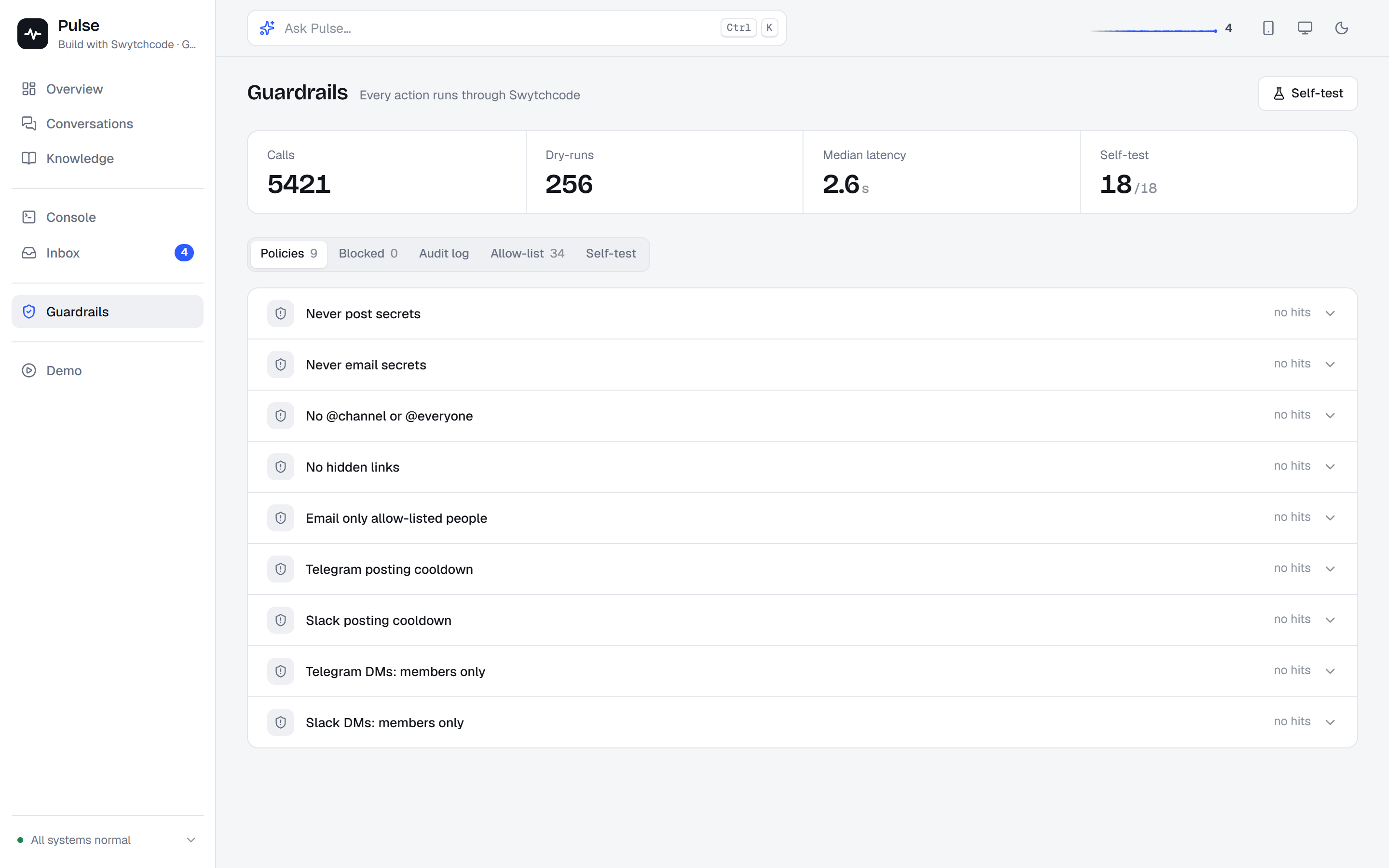Viewport: 1389px width, 868px height.
Task: Click shield icon for Telegram DMs: members only
Action: coord(281,671)
